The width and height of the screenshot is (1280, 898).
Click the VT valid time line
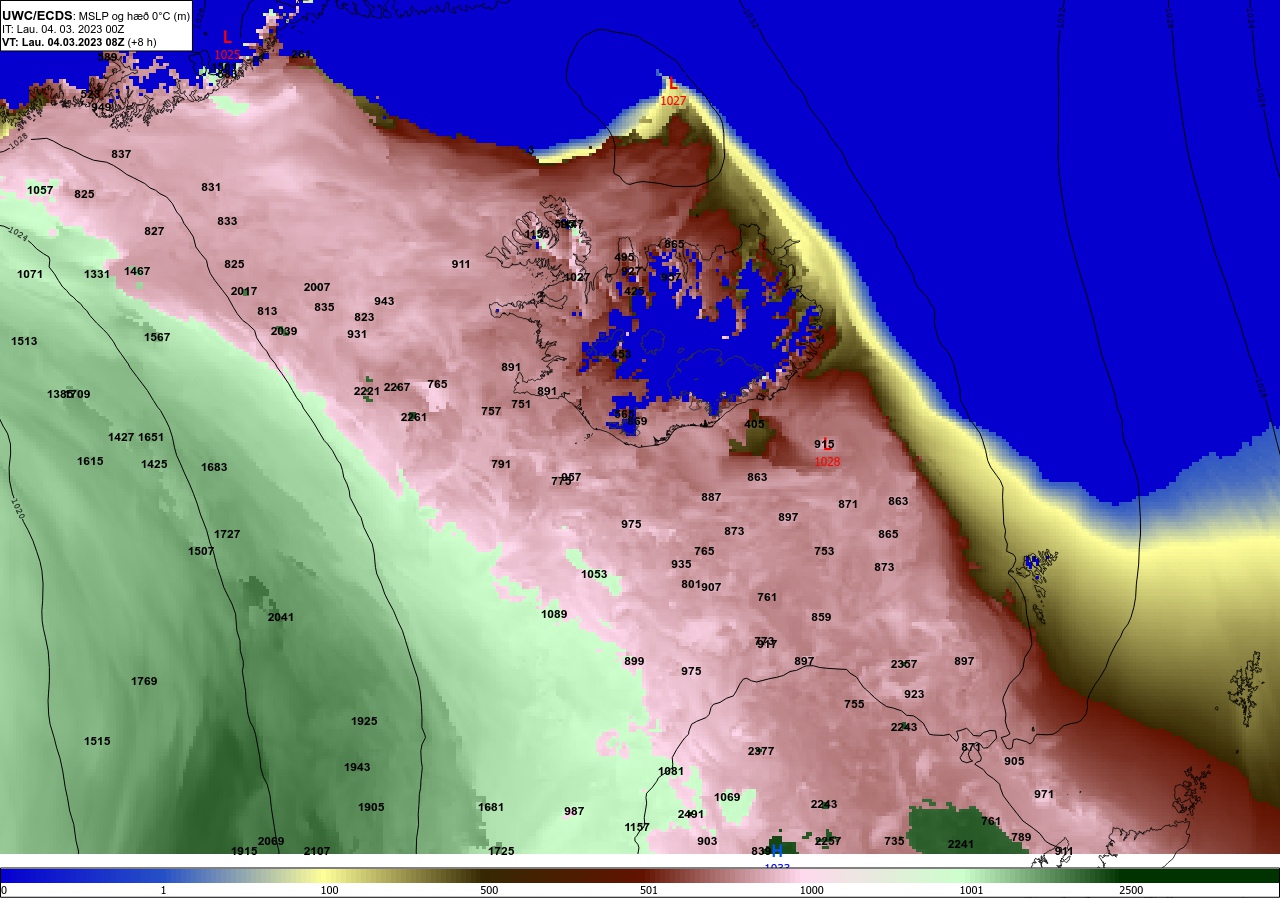[x=79, y=42]
